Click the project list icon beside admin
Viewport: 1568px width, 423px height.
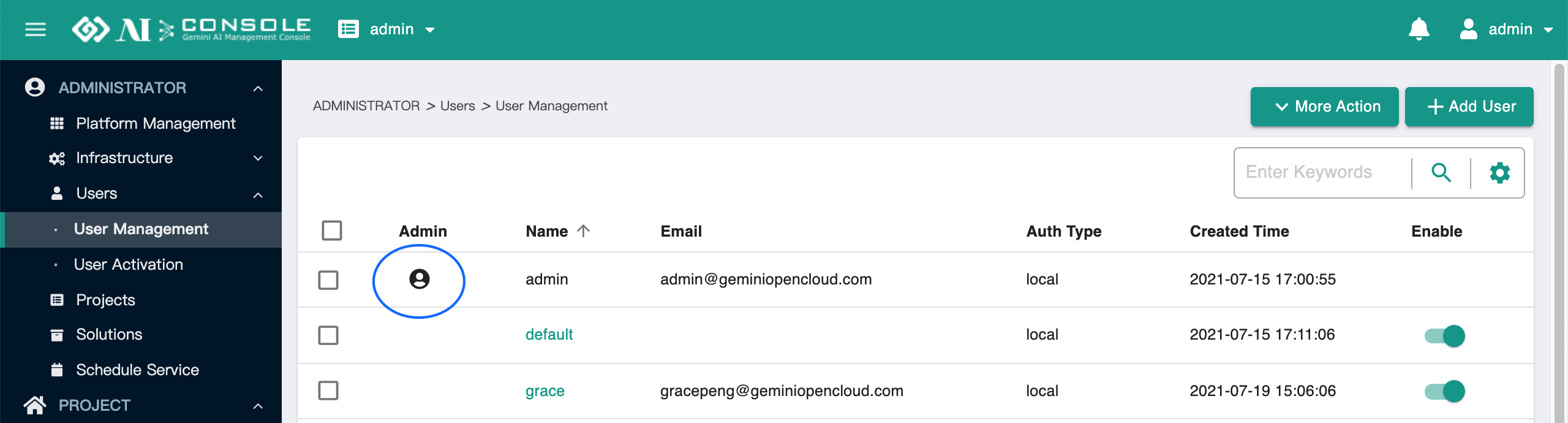349,29
